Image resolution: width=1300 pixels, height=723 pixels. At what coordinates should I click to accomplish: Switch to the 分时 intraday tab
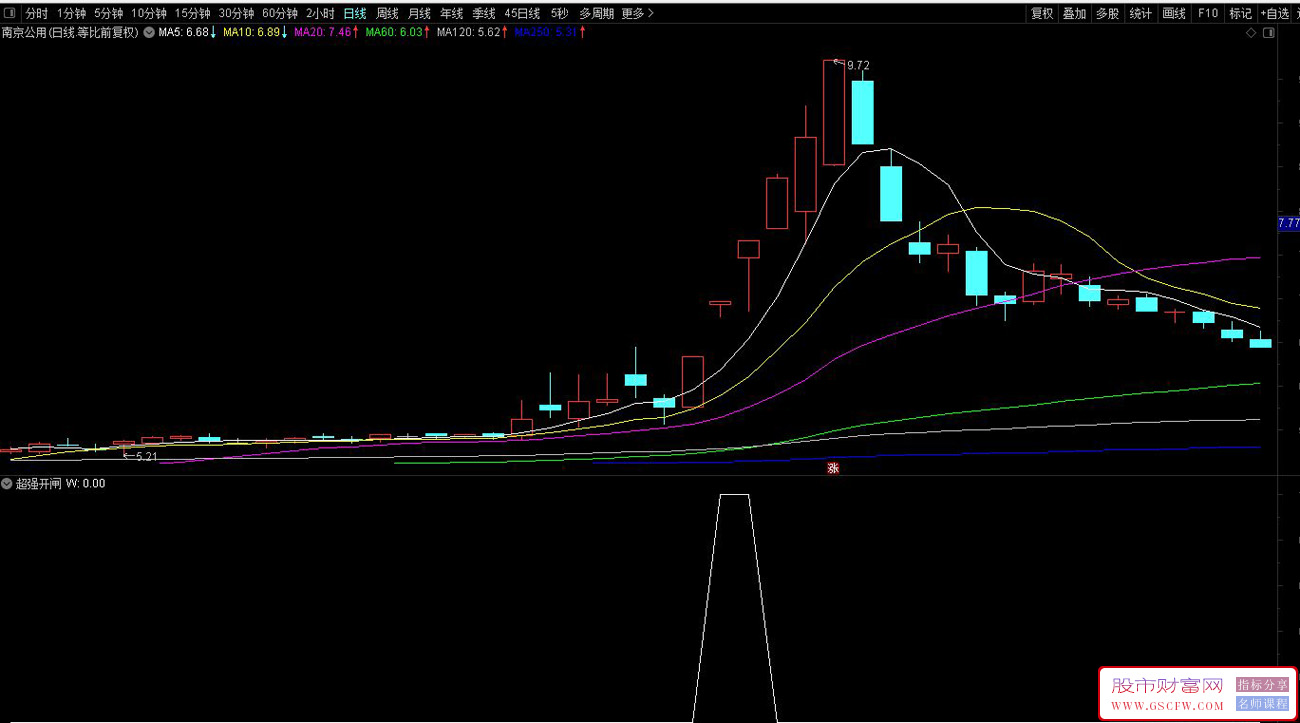point(36,13)
